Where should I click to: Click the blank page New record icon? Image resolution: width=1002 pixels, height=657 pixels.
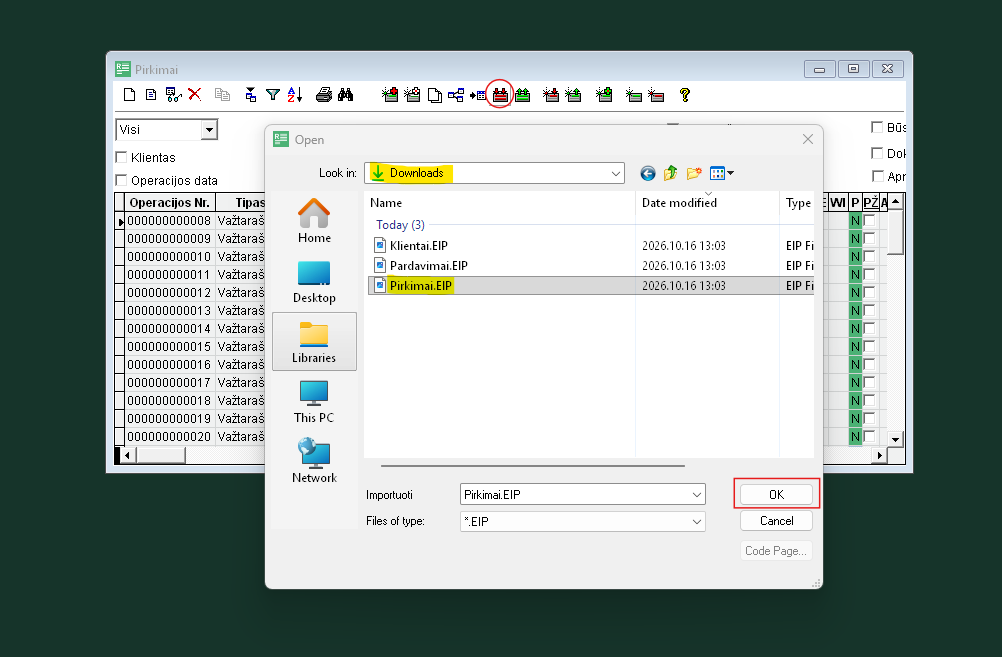130,95
